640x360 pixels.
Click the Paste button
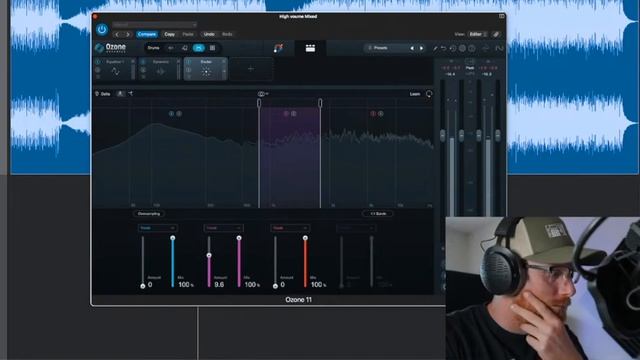[x=188, y=34]
